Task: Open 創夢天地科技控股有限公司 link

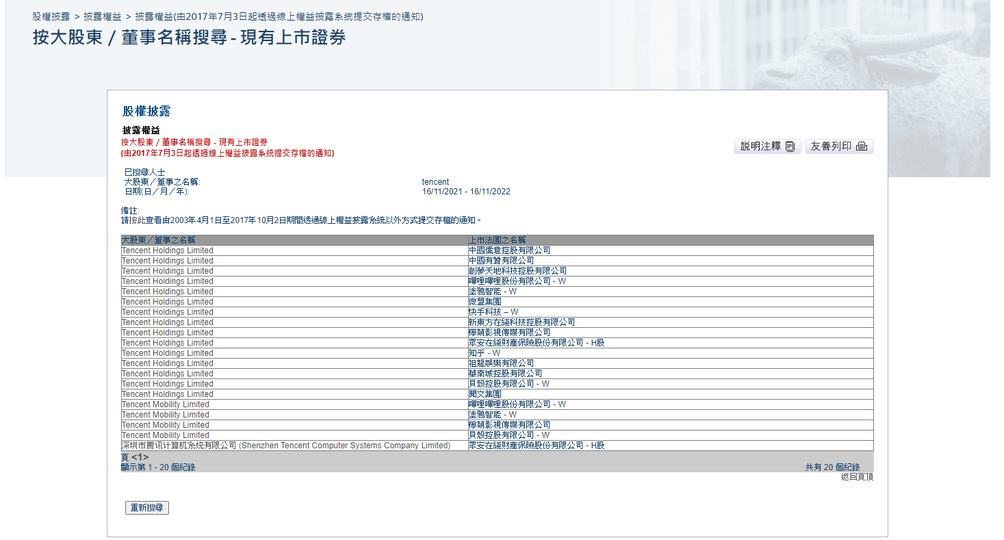Action: click(517, 271)
